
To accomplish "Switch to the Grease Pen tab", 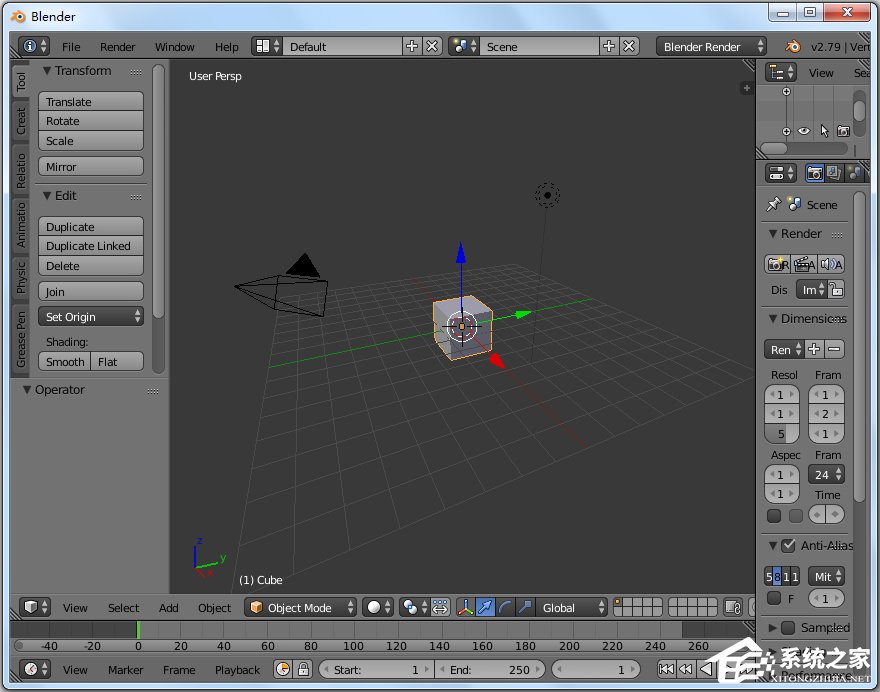I will (x=21, y=339).
